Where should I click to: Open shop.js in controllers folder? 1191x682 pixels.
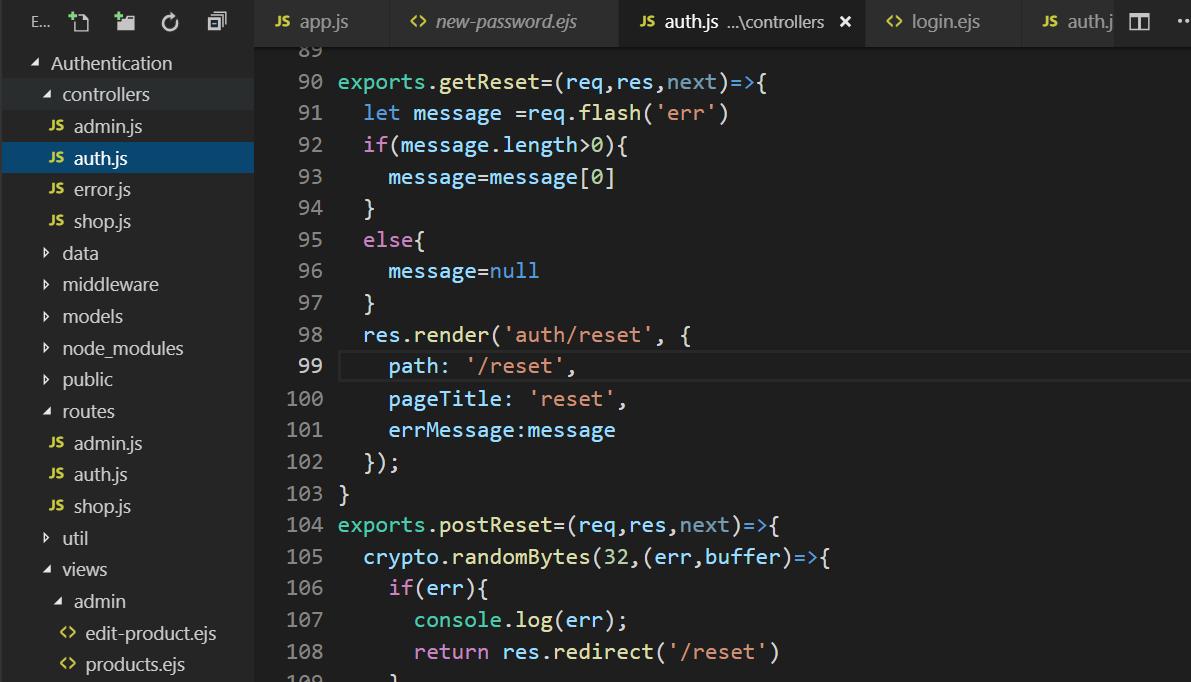(102, 221)
